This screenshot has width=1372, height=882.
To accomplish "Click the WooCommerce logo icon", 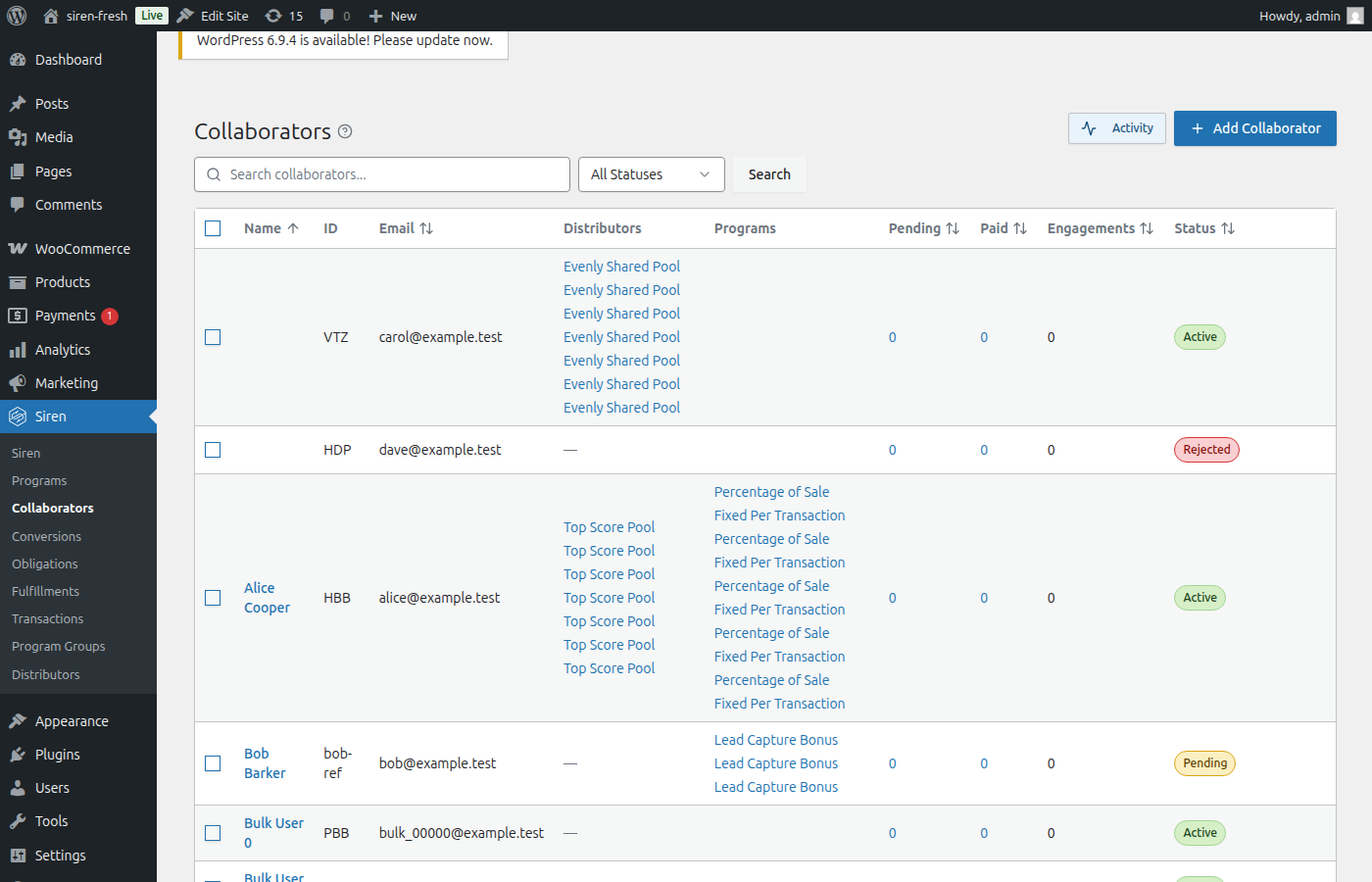I will tap(18, 249).
